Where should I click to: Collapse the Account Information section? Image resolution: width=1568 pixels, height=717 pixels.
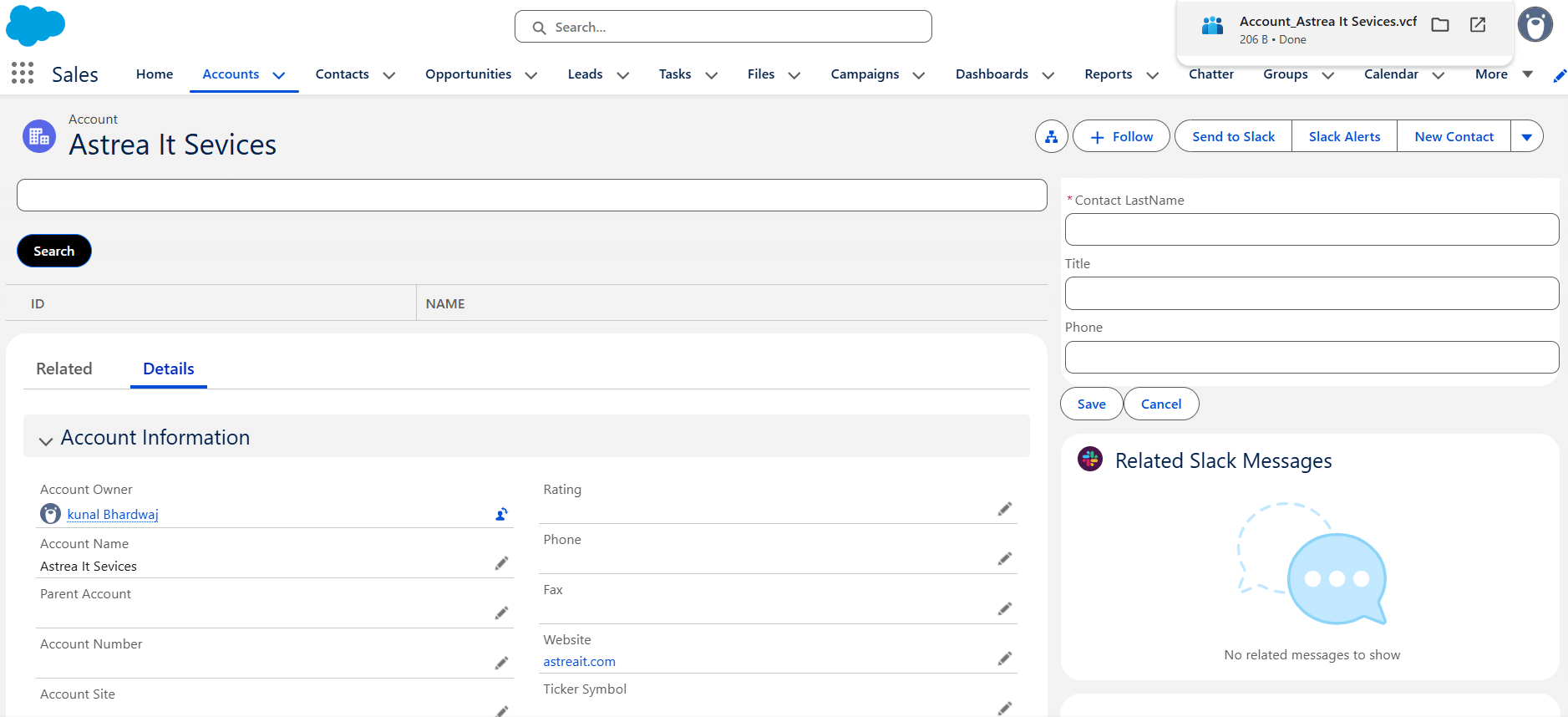click(x=46, y=440)
